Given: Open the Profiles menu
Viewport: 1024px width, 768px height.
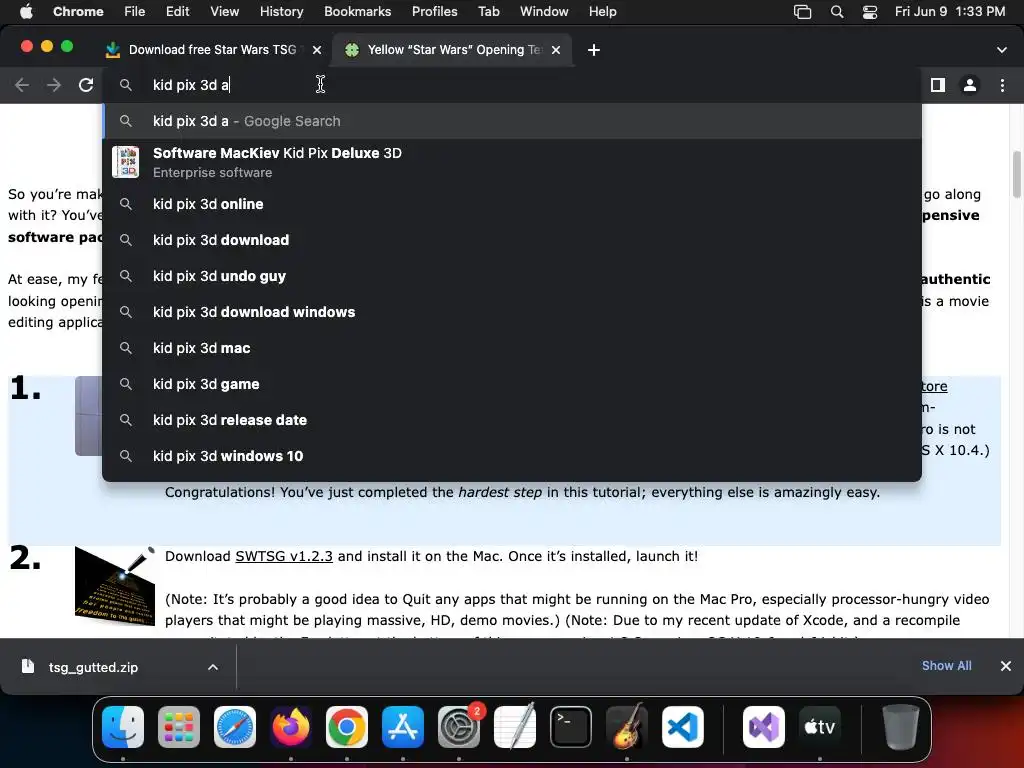Looking at the screenshot, I should click(x=434, y=11).
